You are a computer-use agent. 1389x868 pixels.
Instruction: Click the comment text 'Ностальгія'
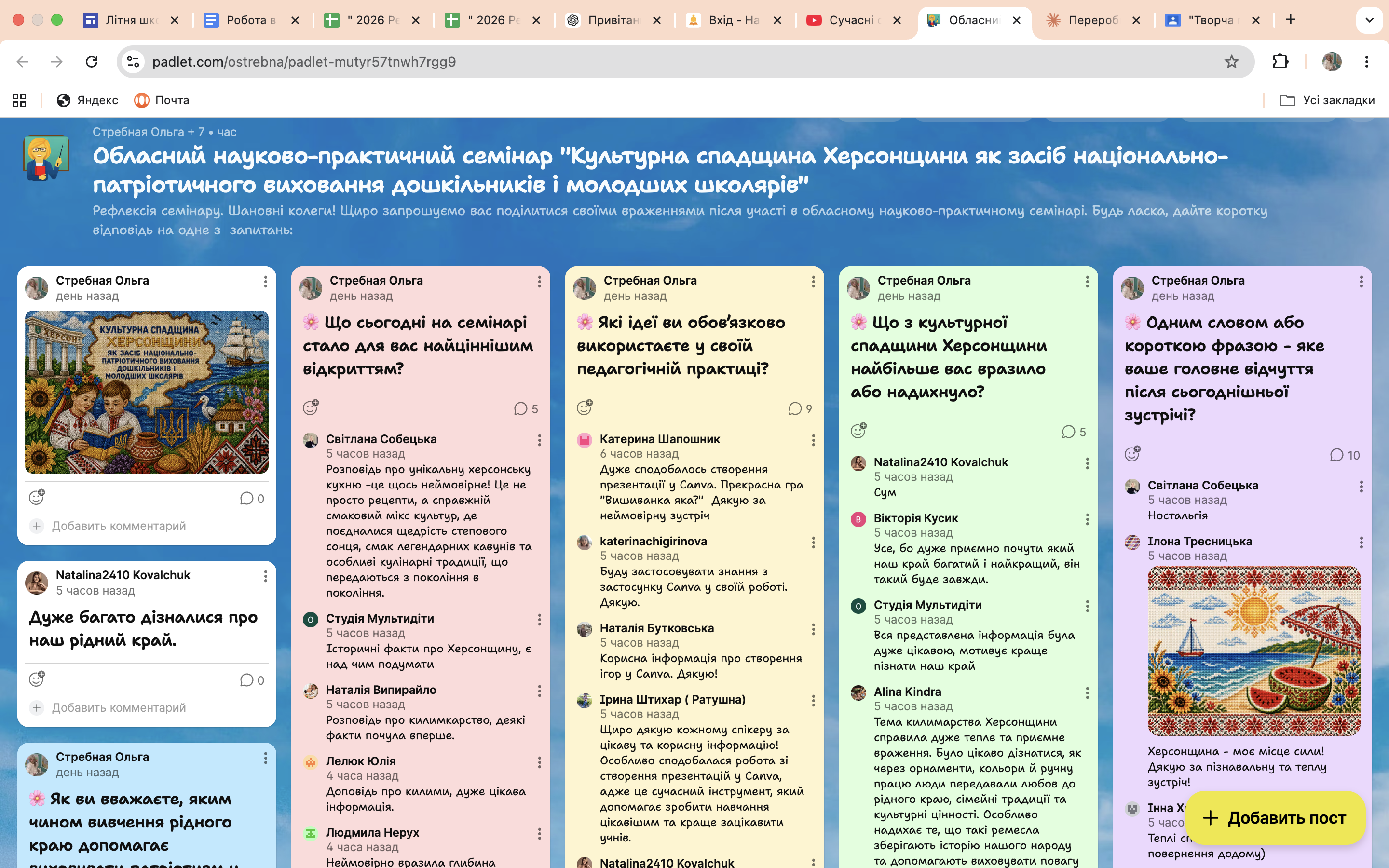(x=1177, y=515)
